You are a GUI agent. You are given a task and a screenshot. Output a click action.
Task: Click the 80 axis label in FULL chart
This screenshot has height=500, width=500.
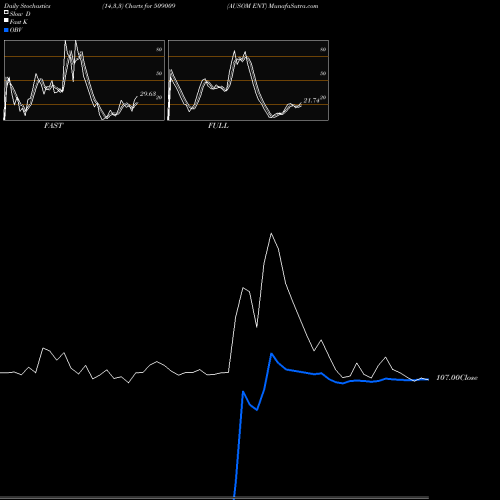323,49
